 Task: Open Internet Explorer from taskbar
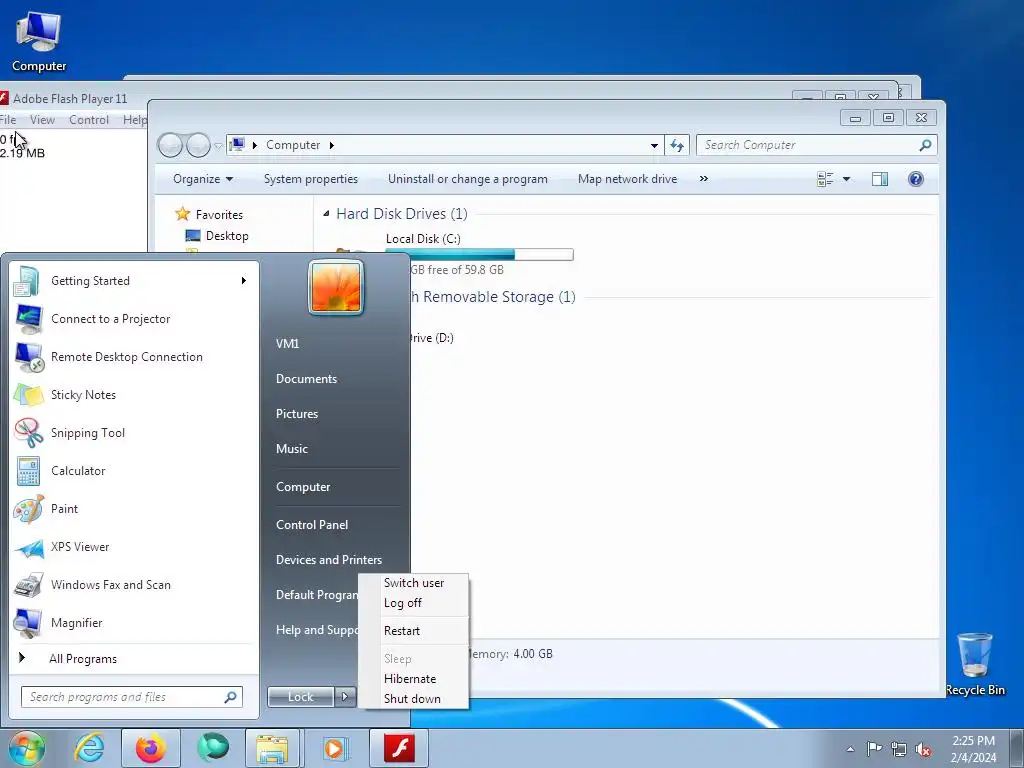point(89,748)
